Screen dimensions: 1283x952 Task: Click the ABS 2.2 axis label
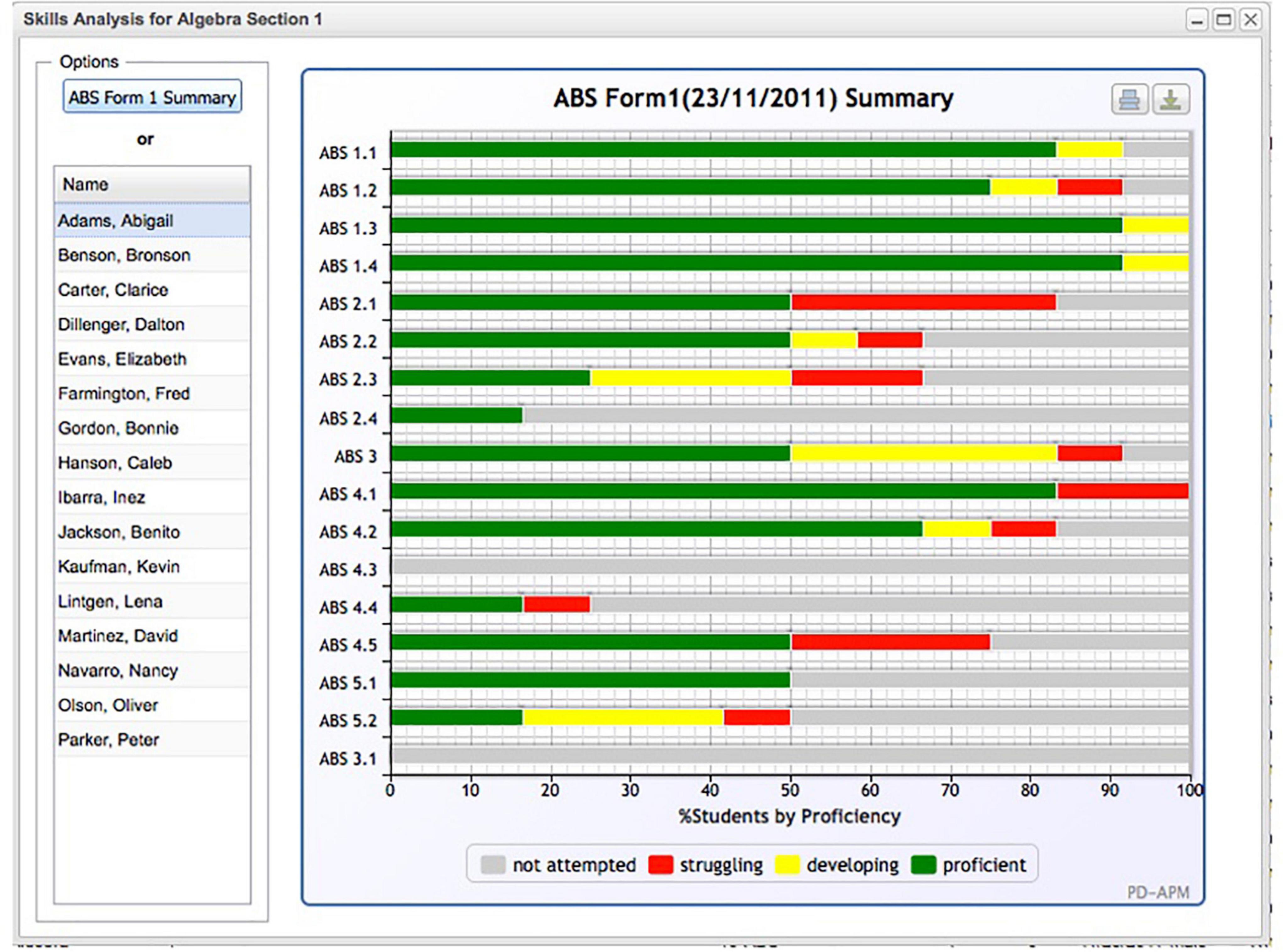[x=348, y=342]
